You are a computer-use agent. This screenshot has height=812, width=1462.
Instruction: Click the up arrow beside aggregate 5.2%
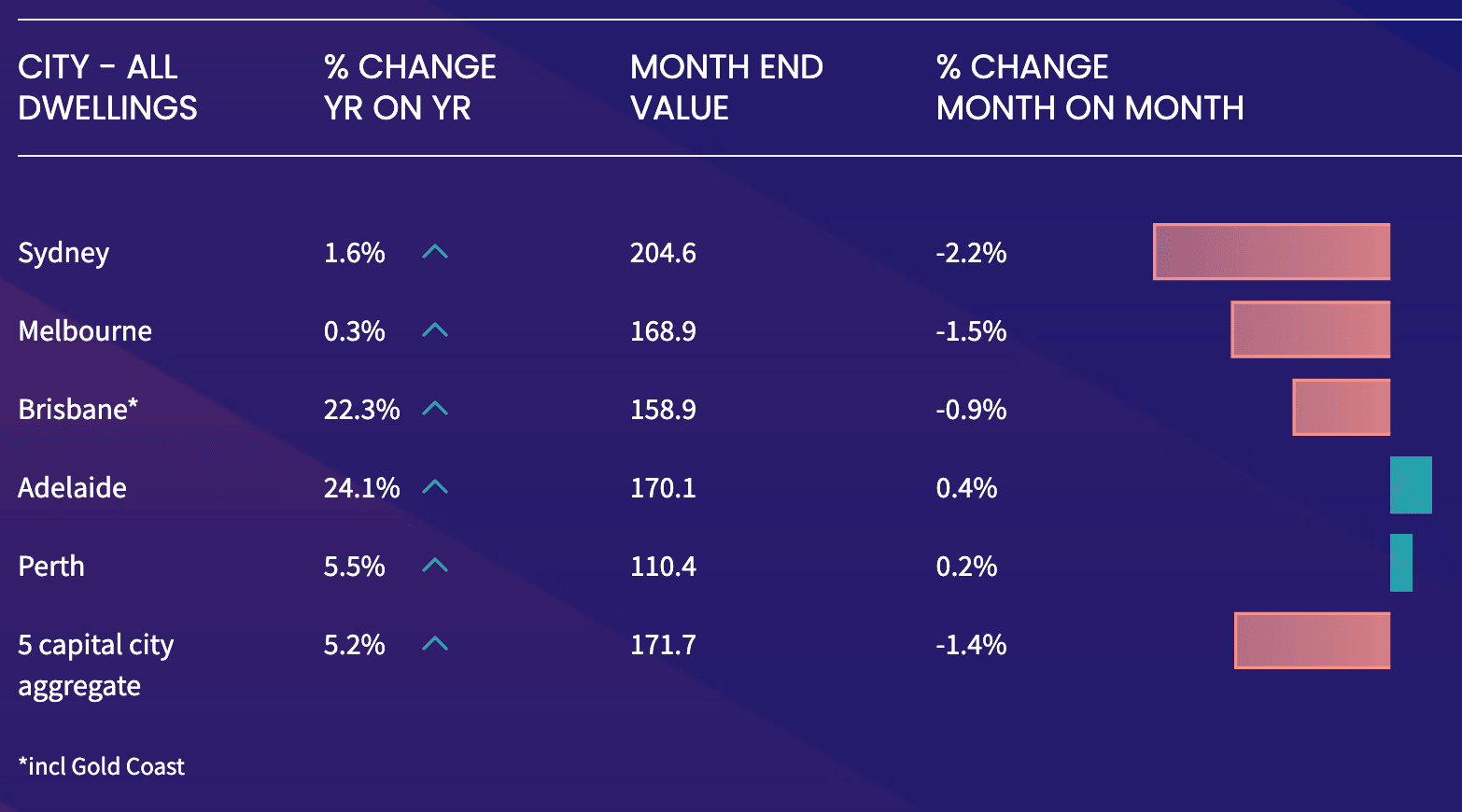pos(435,644)
